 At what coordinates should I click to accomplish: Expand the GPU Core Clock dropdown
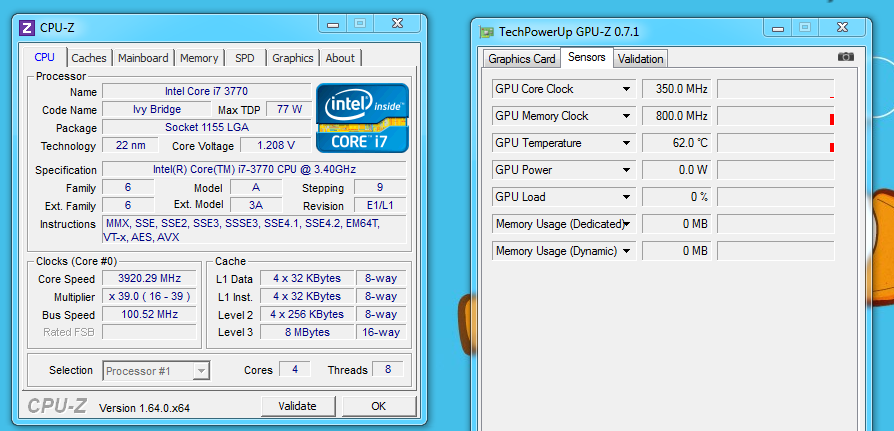(x=626, y=89)
